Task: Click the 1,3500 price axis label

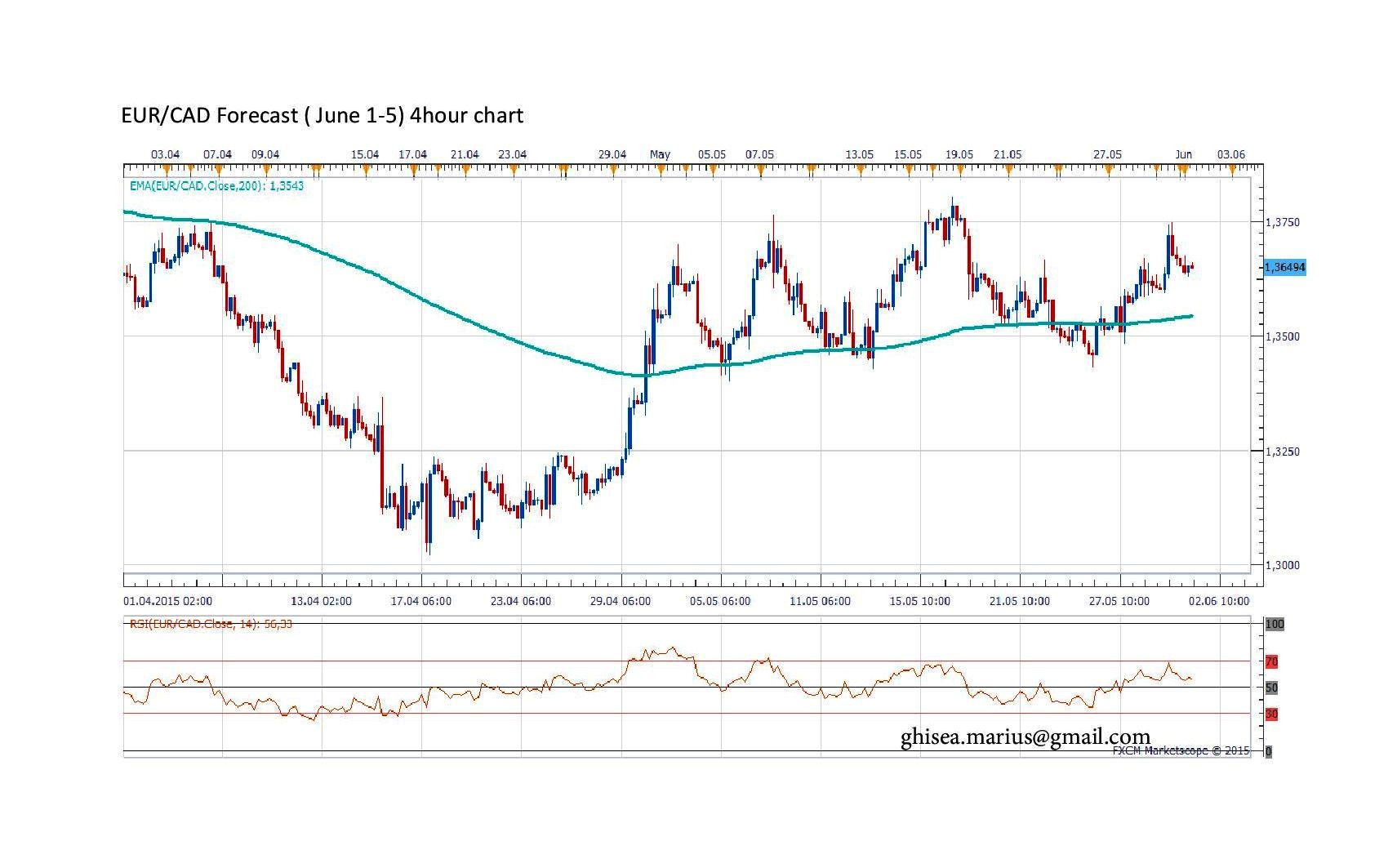Action: click(1282, 336)
